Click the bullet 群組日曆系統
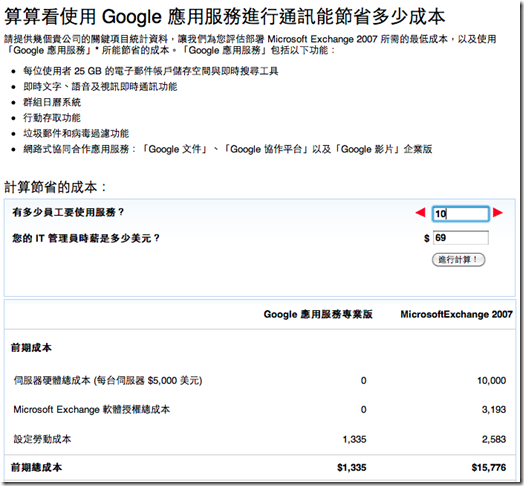 coord(52,102)
